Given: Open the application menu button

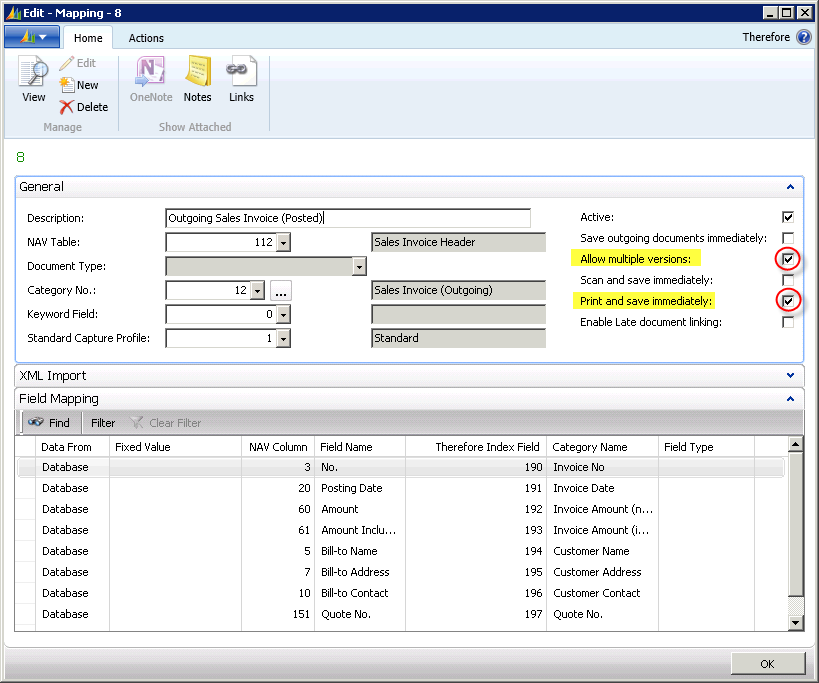Looking at the screenshot, I should point(32,37).
